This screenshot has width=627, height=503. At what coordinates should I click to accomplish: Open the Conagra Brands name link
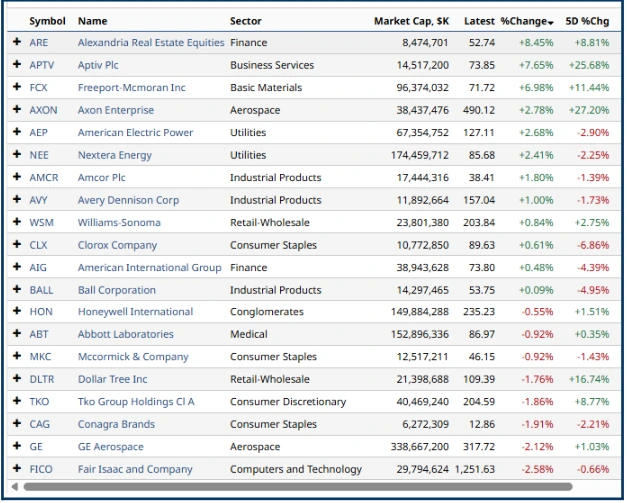click(x=116, y=424)
